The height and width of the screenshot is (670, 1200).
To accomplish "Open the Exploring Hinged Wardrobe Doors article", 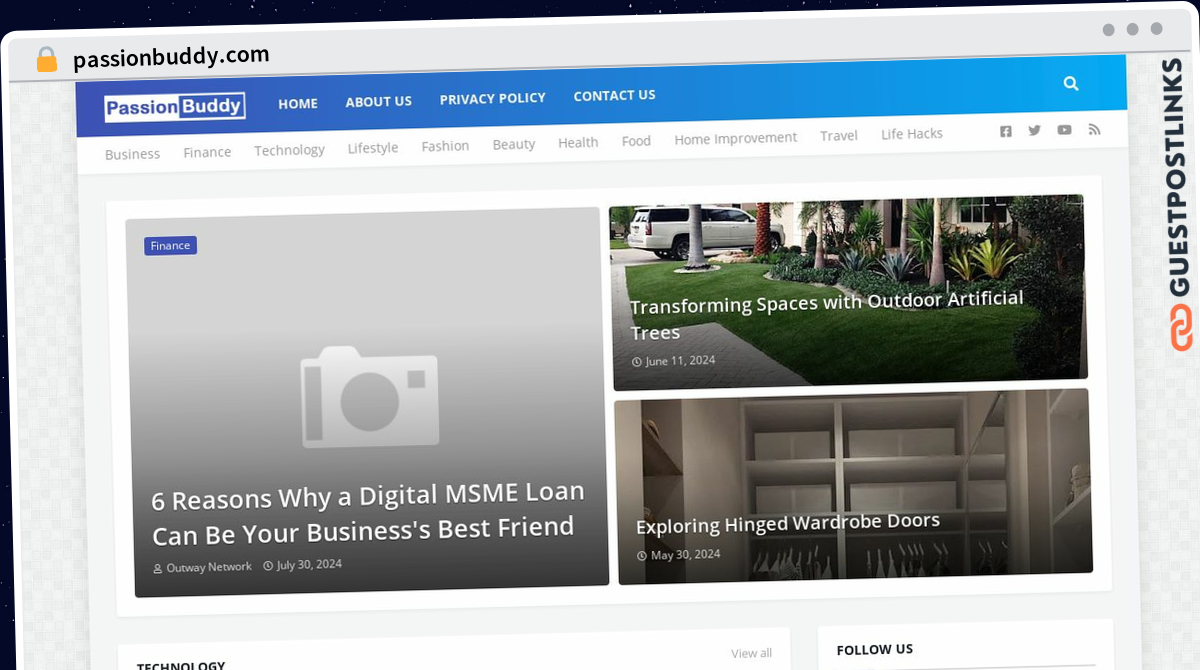I will click(788, 523).
